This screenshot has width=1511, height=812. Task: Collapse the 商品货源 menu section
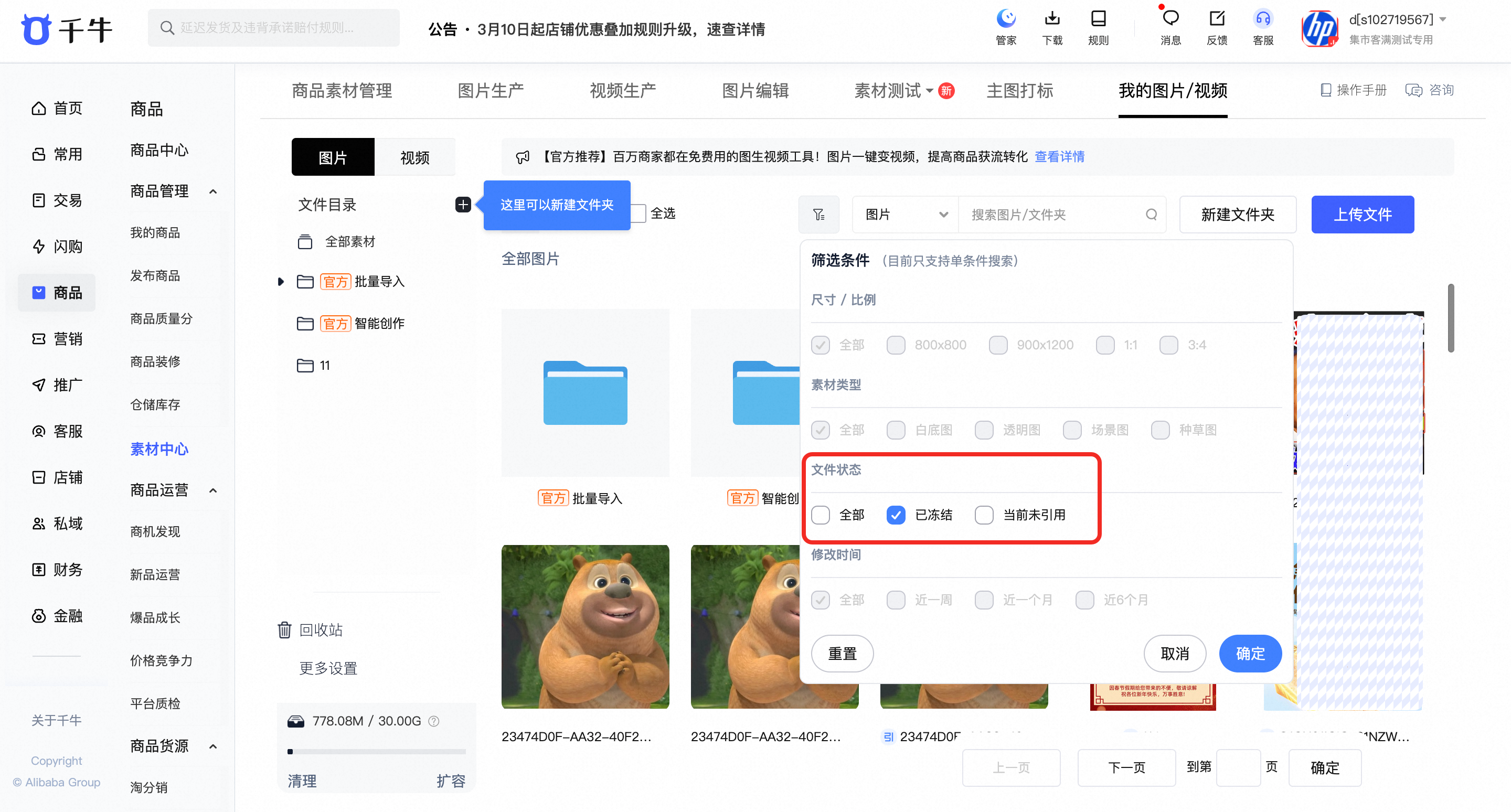(213, 746)
